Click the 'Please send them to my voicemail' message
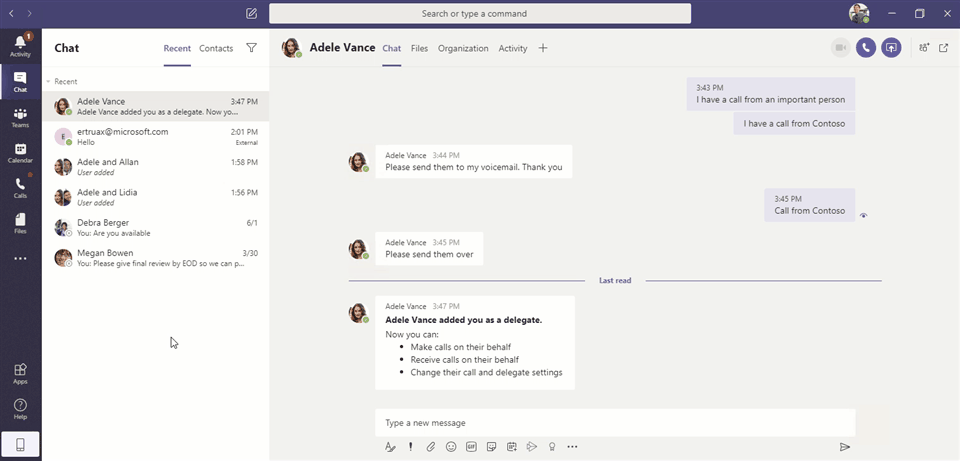This screenshot has height=461, width=960. (x=473, y=162)
